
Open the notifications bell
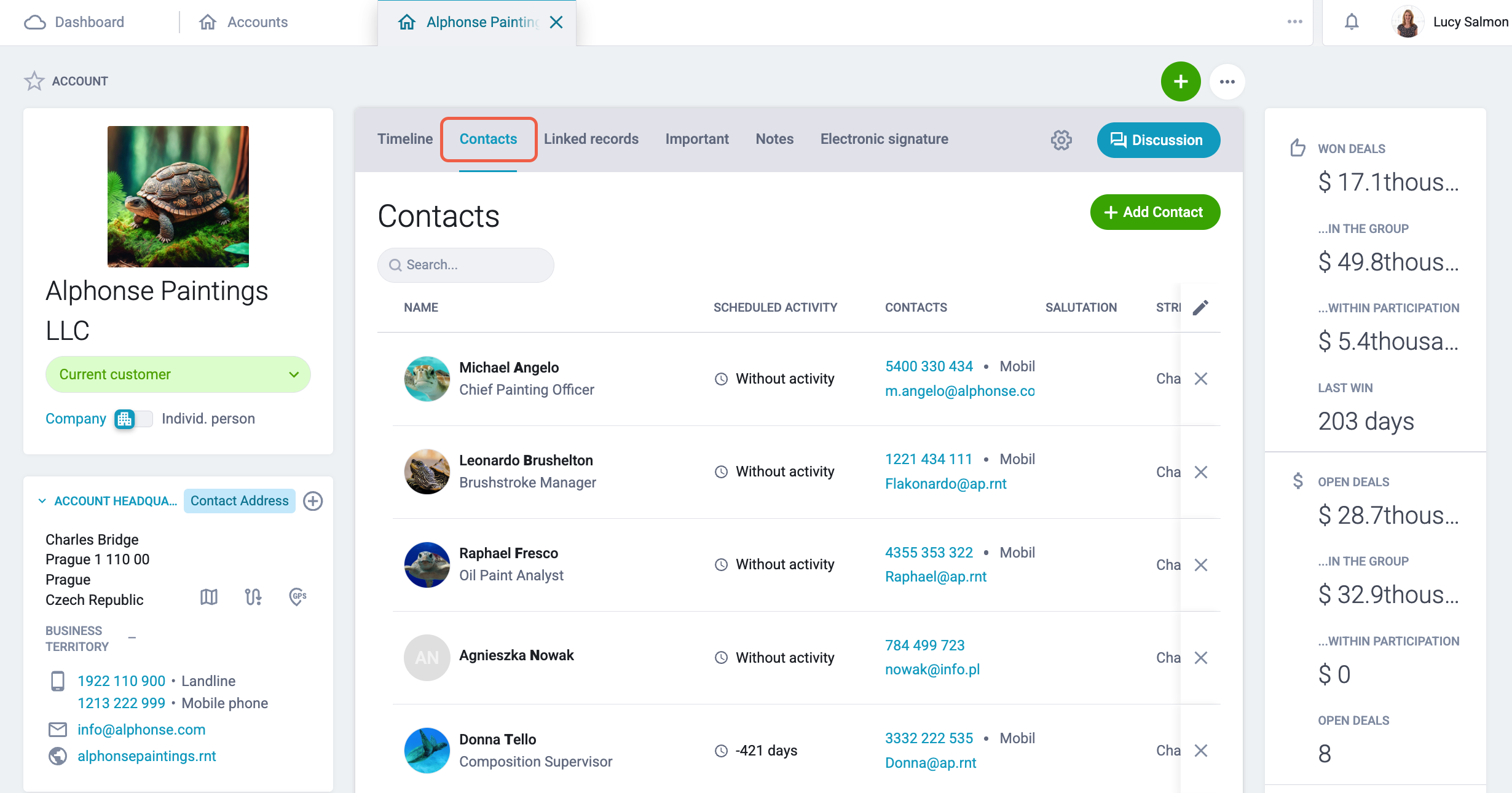tap(1351, 22)
